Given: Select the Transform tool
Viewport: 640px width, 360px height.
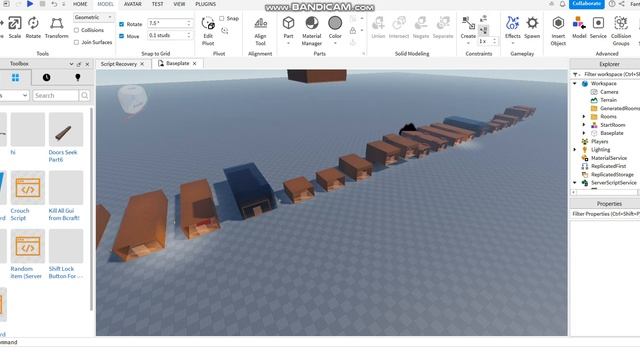Looking at the screenshot, I should click(56, 27).
